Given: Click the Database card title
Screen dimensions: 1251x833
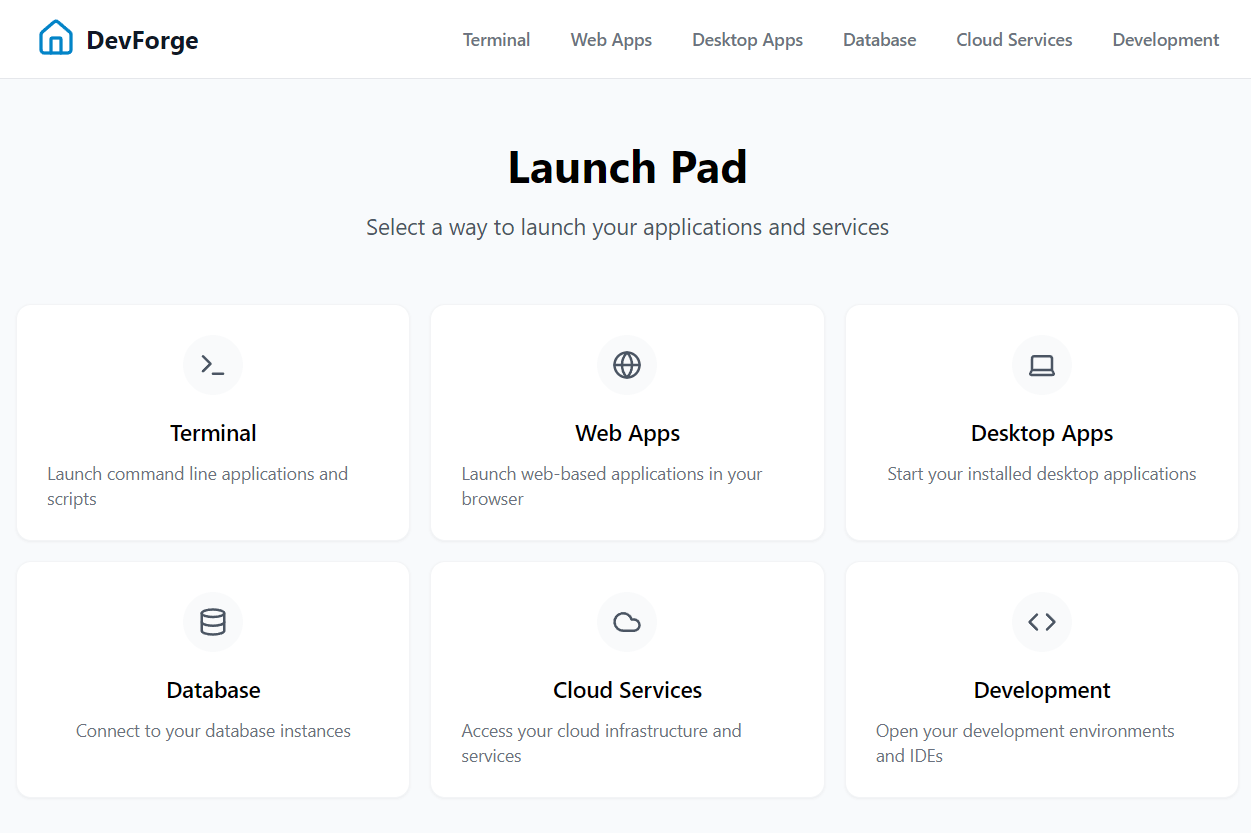Looking at the screenshot, I should [213, 690].
